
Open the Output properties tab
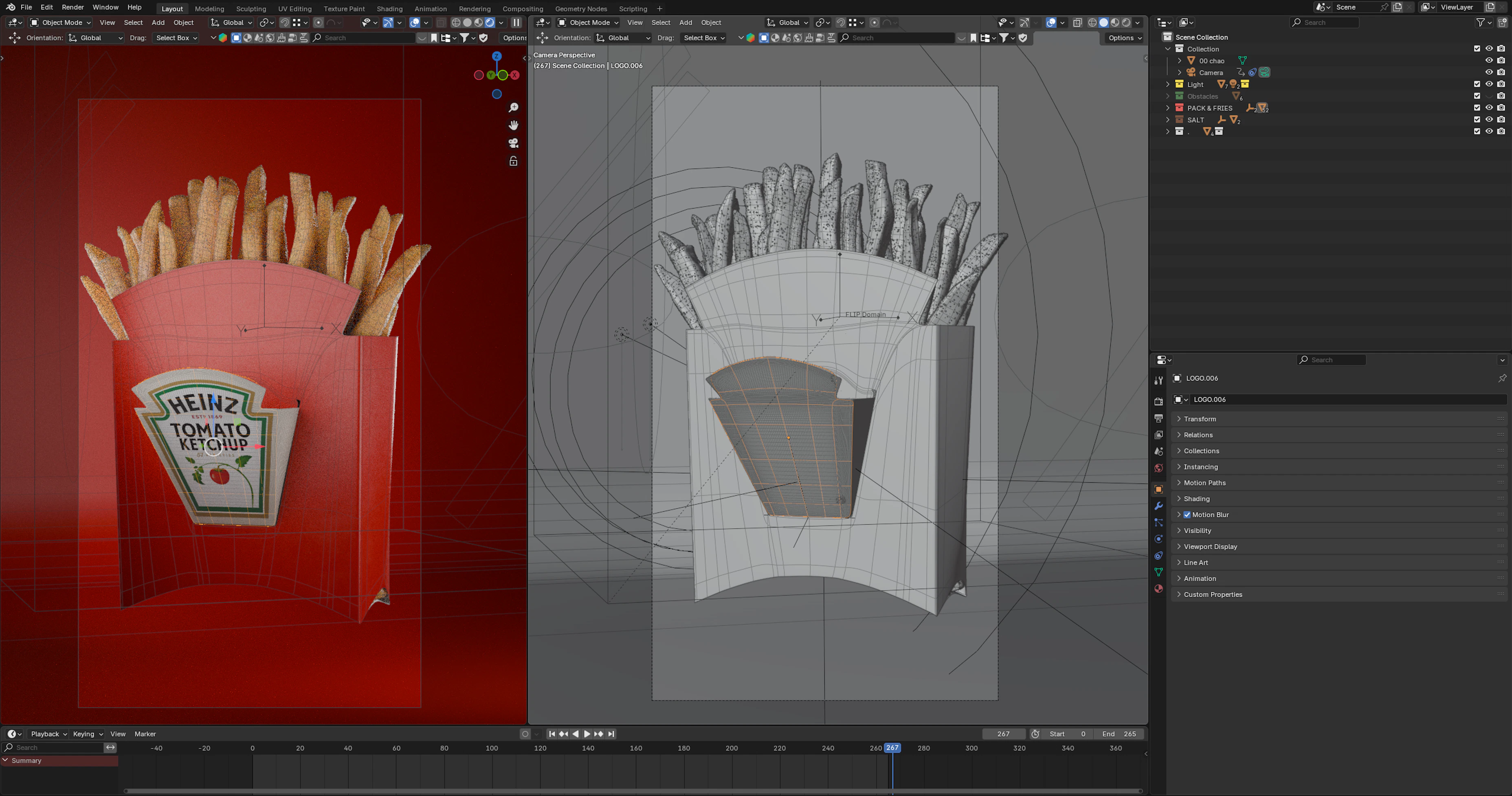pos(1158,418)
